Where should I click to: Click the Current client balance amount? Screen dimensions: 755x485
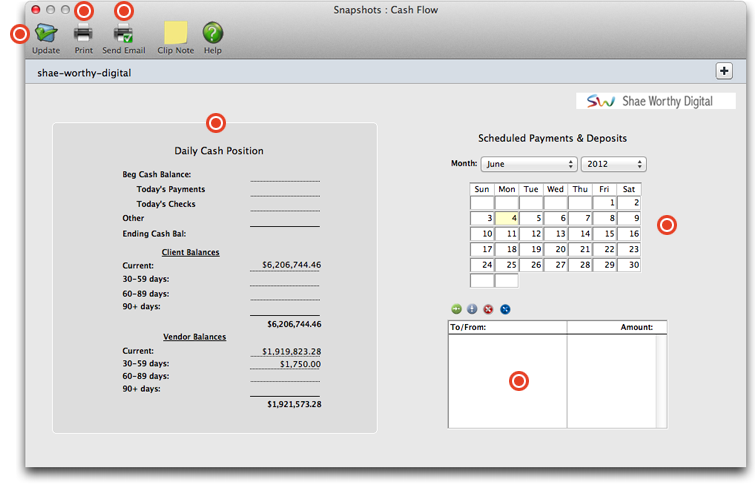291,265
